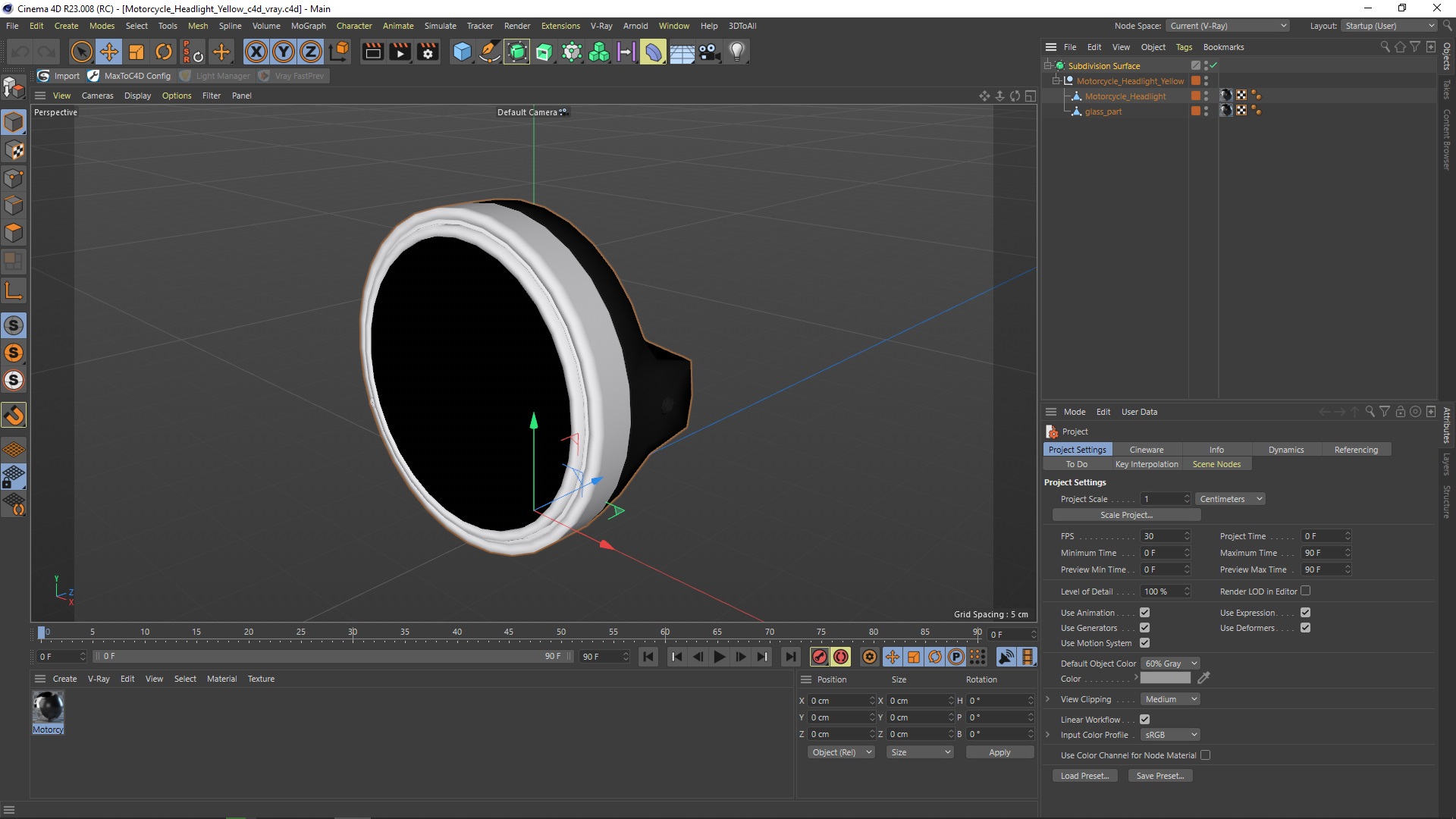Click orange layer color of glass_part
The height and width of the screenshot is (819, 1456).
click(x=1196, y=111)
